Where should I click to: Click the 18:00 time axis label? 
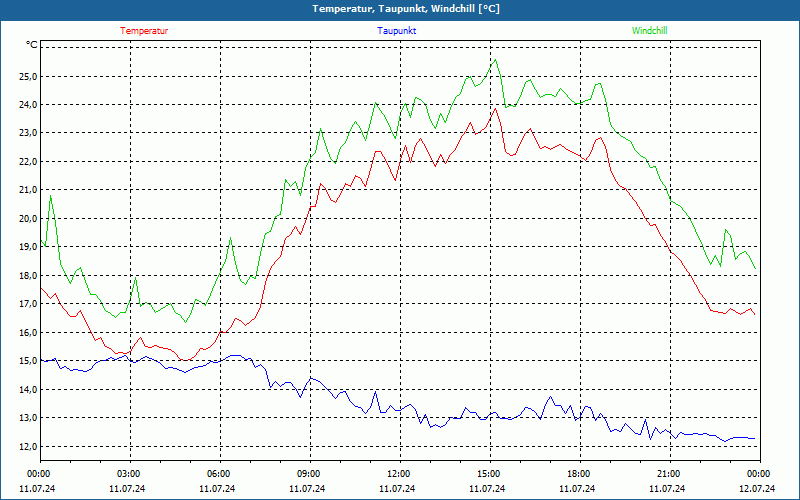click(x=580, y=474)
